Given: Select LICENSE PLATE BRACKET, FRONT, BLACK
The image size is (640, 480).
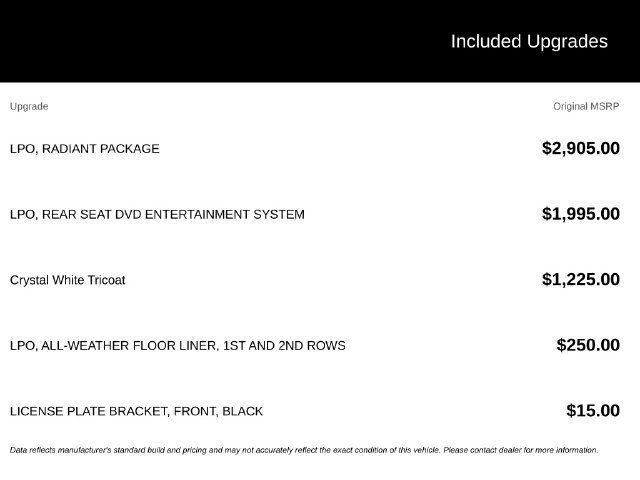Looking at the screenshot, I should pyautogui.click(x=136, y=411).
